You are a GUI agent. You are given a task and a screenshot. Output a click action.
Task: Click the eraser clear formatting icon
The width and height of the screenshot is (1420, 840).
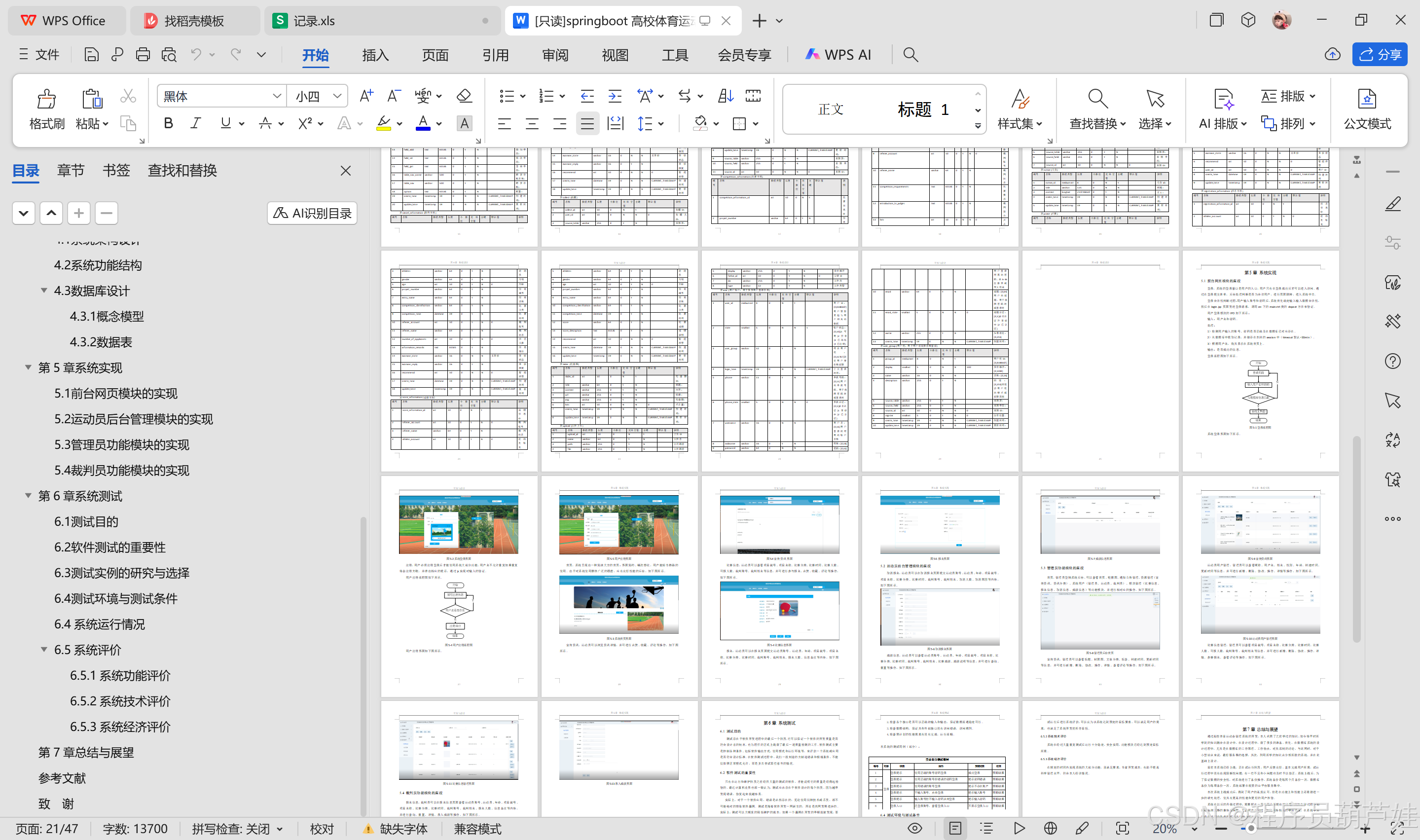click(x=464, y=96)
